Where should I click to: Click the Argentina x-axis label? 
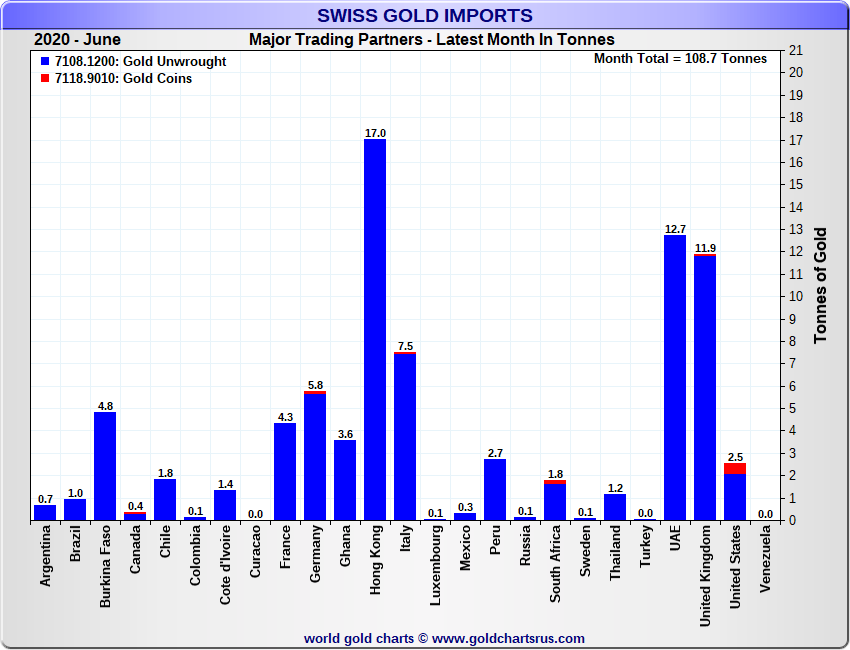coord(45,557)
